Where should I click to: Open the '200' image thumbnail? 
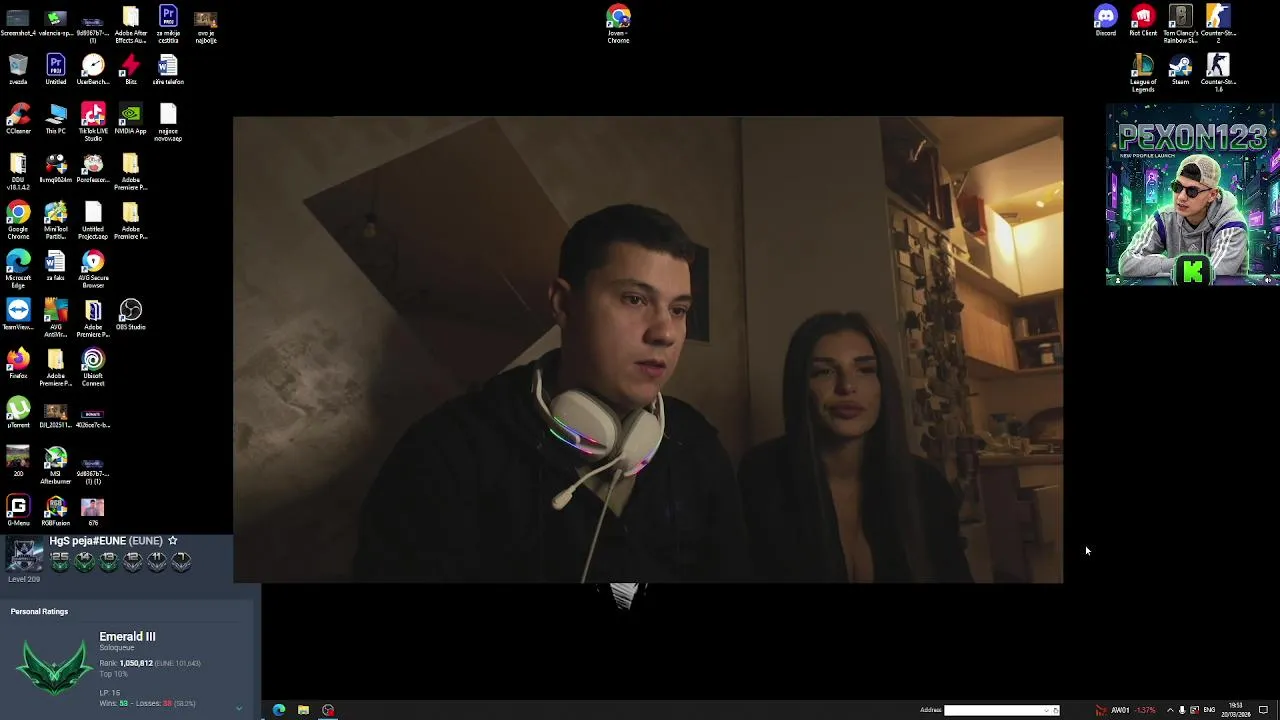click(x=18, y=461)
